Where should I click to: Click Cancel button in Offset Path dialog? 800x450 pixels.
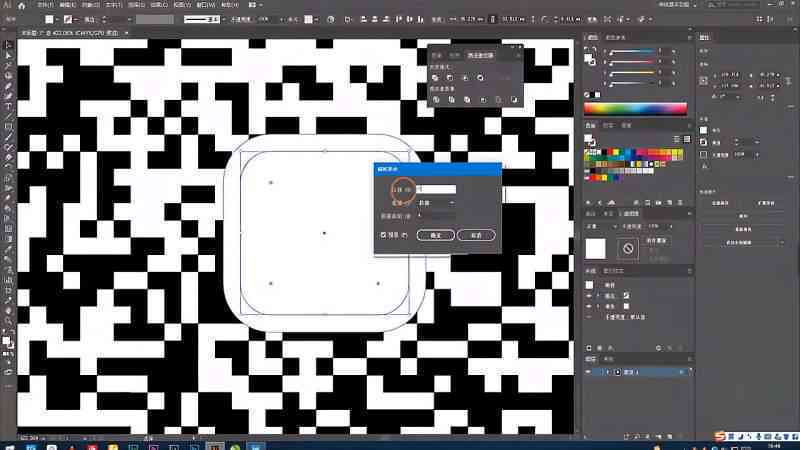tap(476, 235)
